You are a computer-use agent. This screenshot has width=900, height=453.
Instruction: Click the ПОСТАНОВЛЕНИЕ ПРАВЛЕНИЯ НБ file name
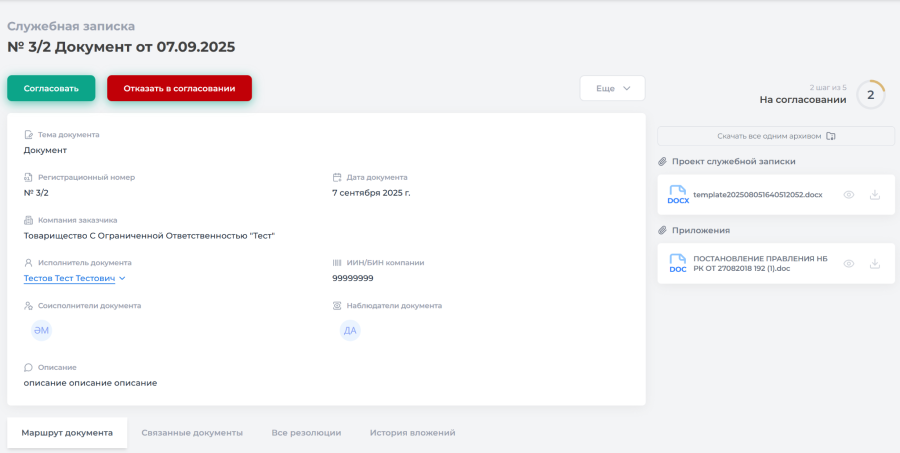[760, 263]
